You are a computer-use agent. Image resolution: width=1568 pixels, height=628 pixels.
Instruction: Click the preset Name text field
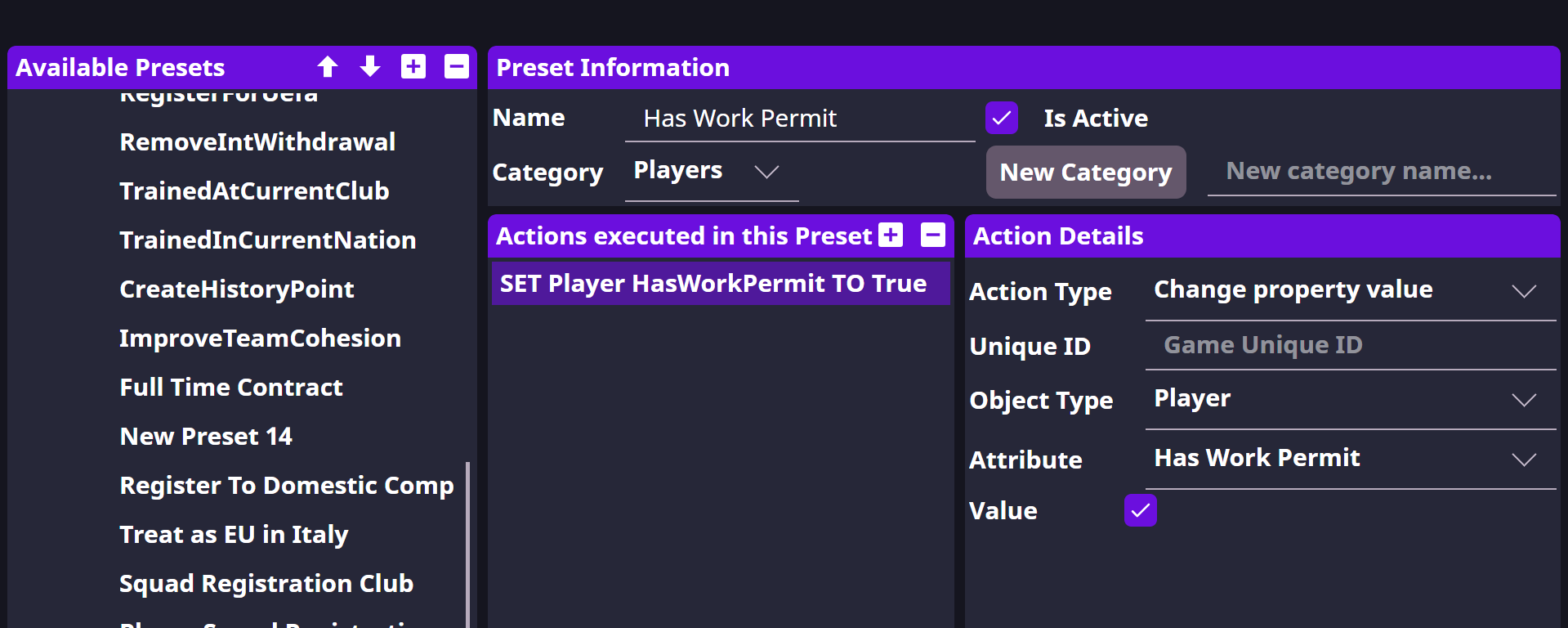pos(799,119)
